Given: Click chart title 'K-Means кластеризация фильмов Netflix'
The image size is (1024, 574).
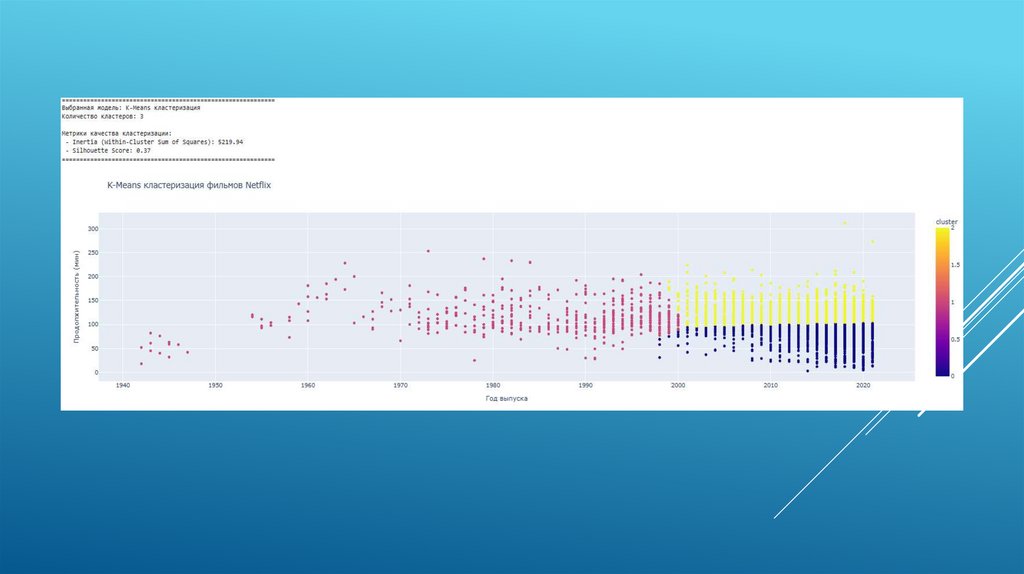Looking at the screenshot, I should (x=189, y=185).
